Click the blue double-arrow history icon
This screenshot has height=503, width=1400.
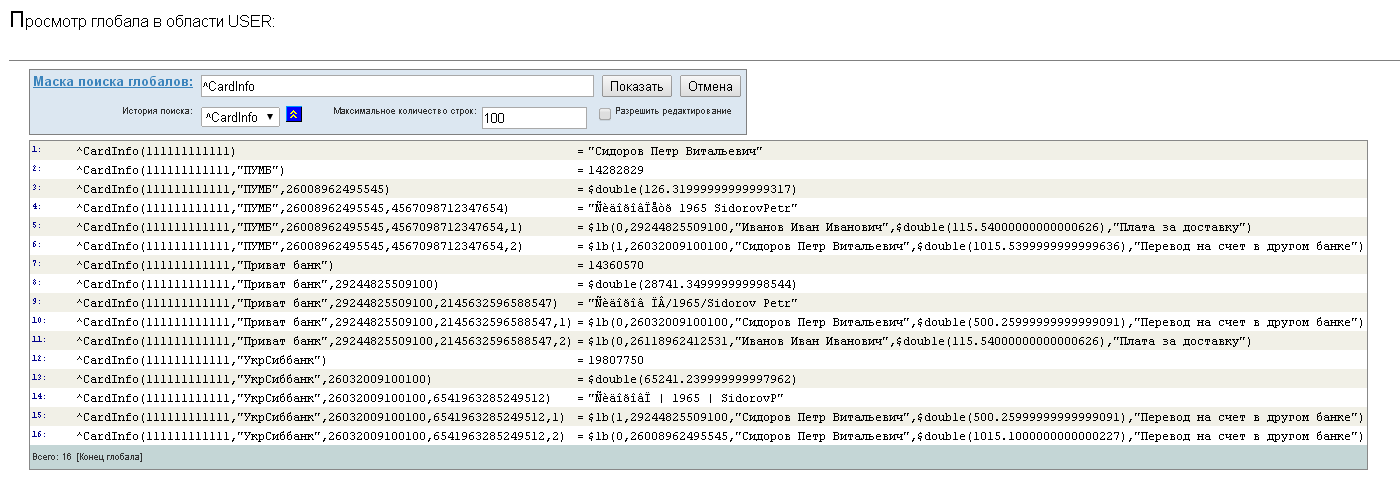294,115
